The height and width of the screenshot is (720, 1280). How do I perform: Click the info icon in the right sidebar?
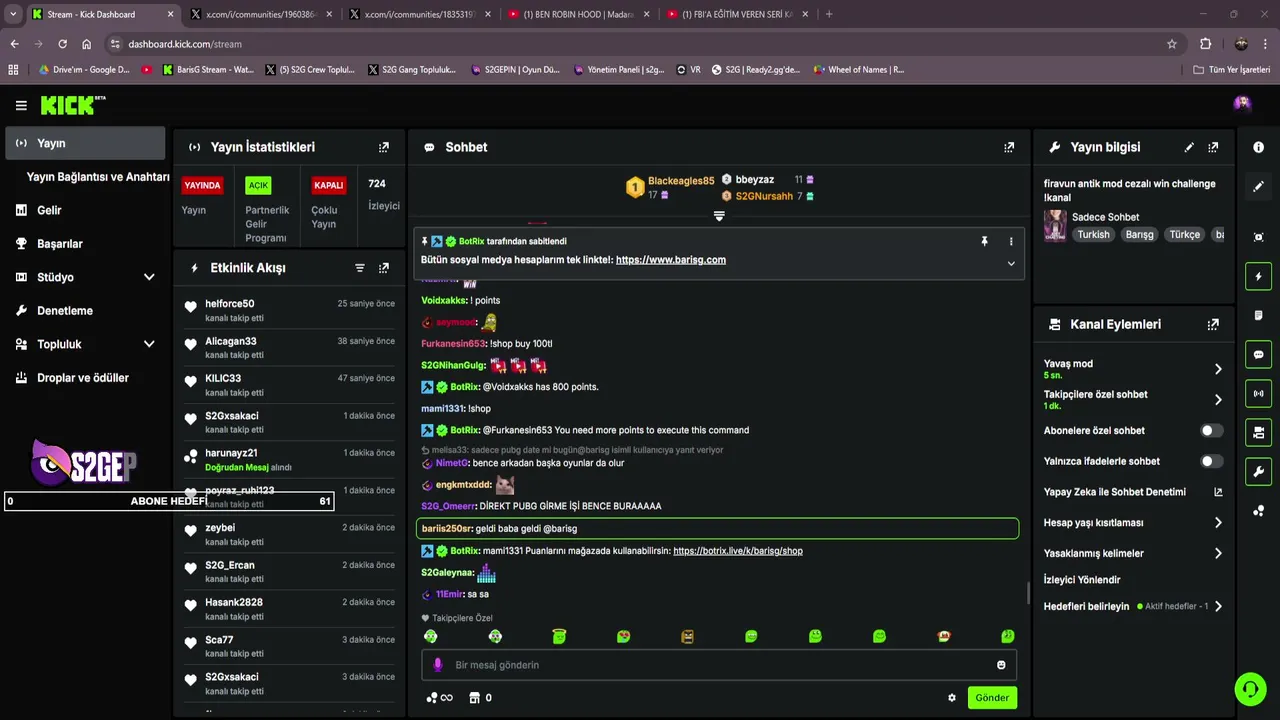(1258, 147)
